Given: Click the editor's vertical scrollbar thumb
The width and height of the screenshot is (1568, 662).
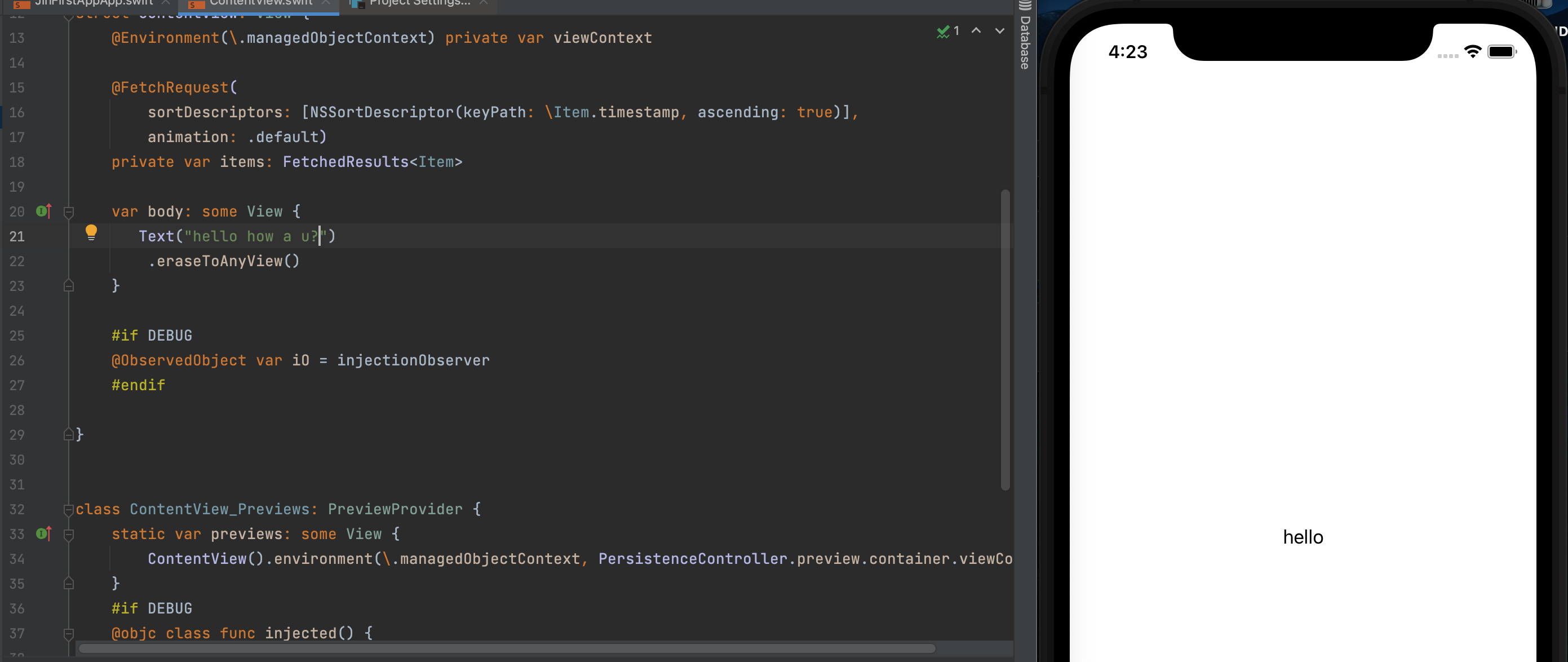Looking at the screenshot, I should (x=1005, y=340).
